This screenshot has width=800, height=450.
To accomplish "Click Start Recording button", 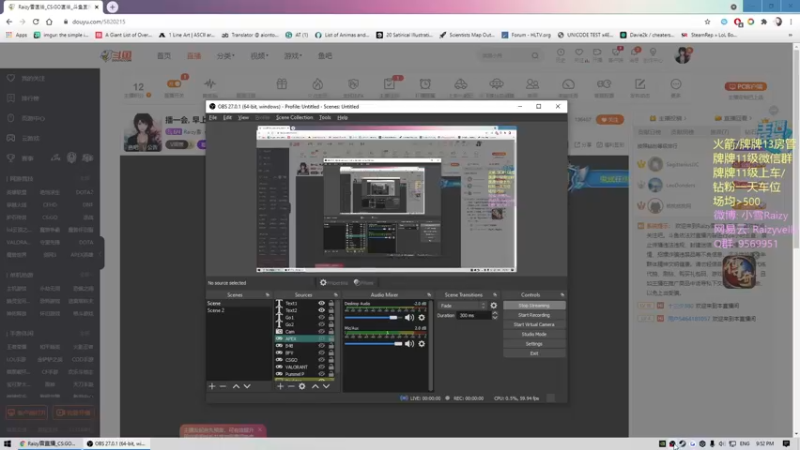I will (534, 315).
